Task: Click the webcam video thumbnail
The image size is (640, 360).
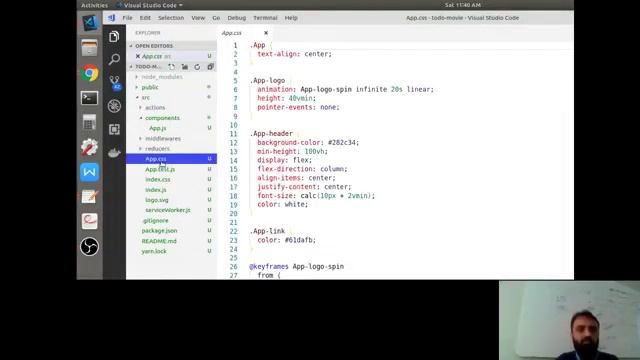Action: click(569, 320)
